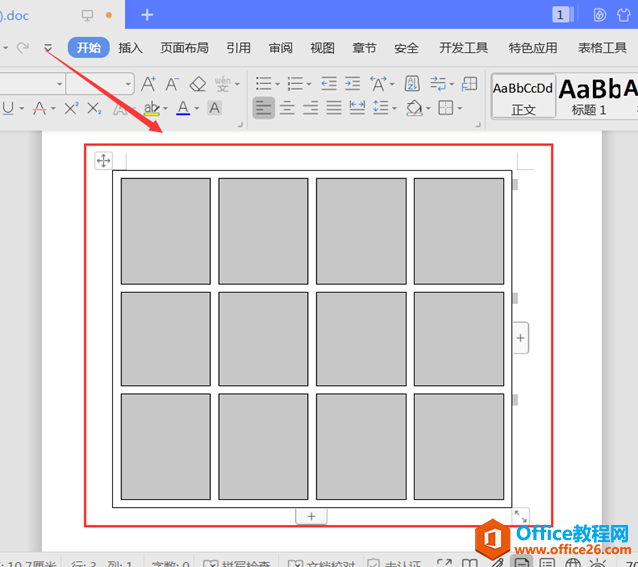The height and width of the screenshot is (567, 638).
Task: Open a new document tab with plus button
Action: (147, 15)
